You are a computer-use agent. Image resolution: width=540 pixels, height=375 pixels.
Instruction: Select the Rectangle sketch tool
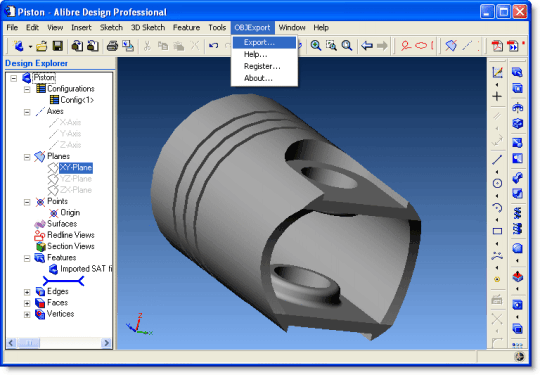[497, 231]
